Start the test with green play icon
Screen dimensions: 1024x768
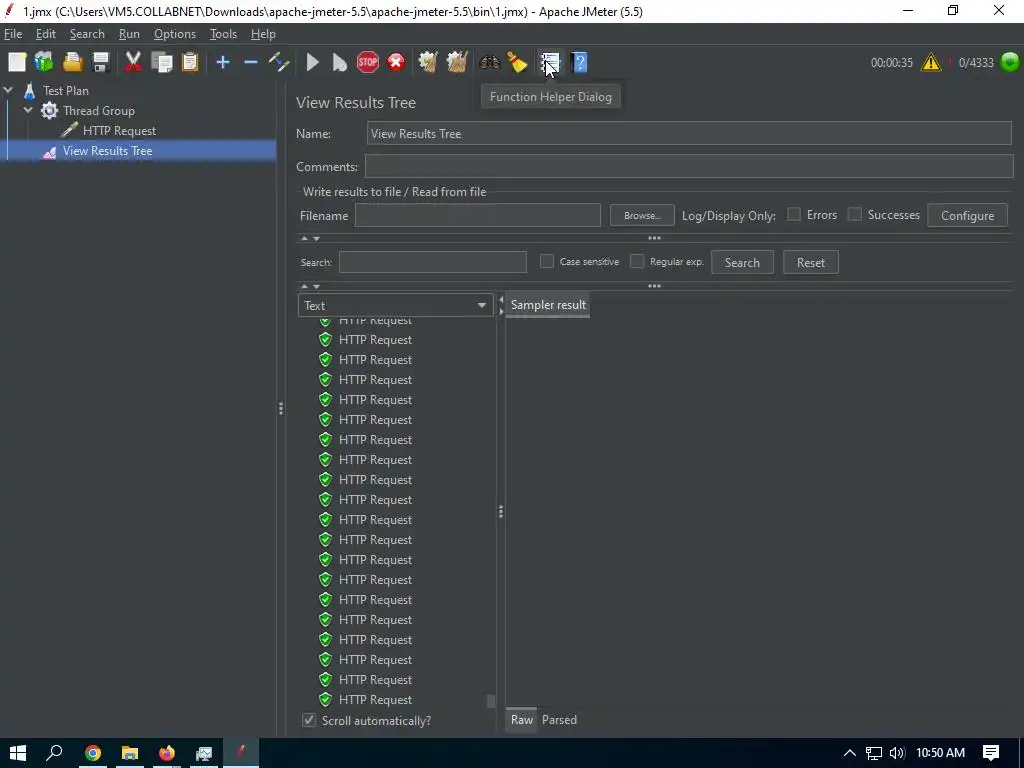pos(313,62)
